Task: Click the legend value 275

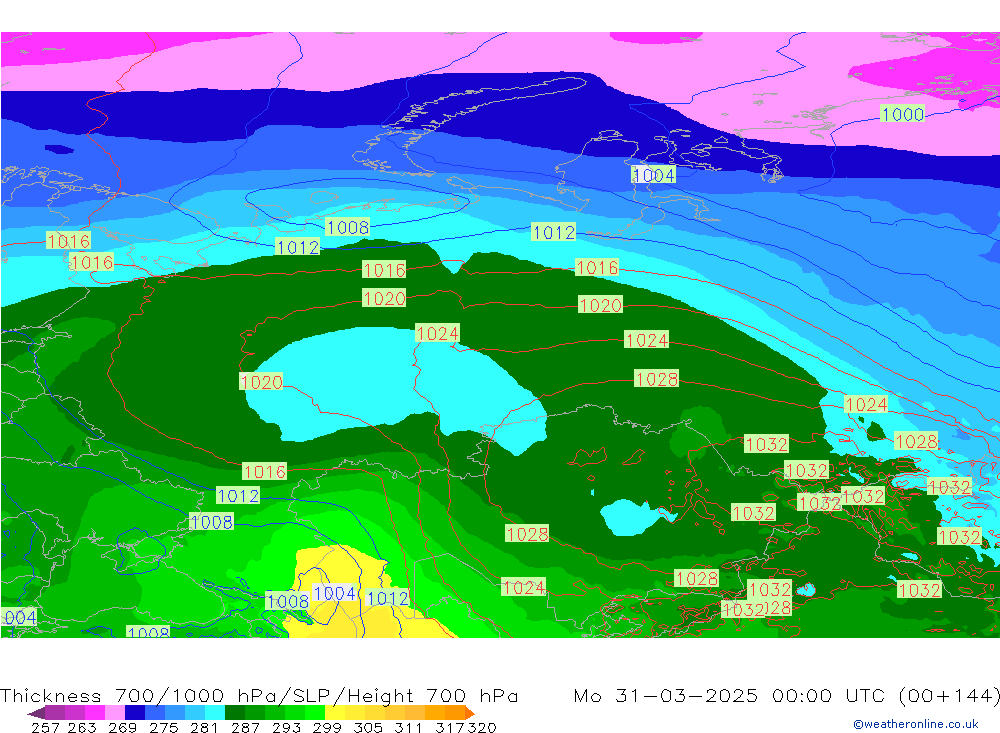Action: tap(163, 727)
